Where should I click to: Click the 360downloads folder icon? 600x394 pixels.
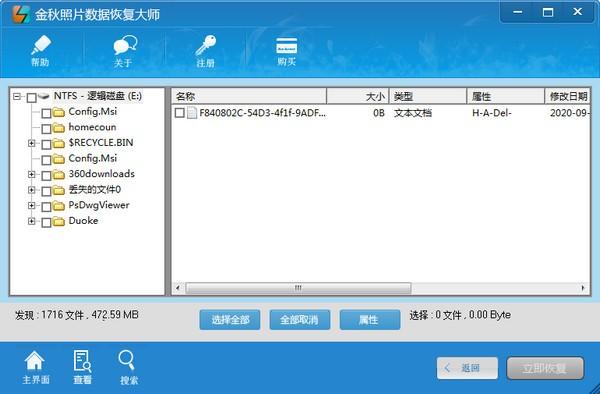coord(59,175)
